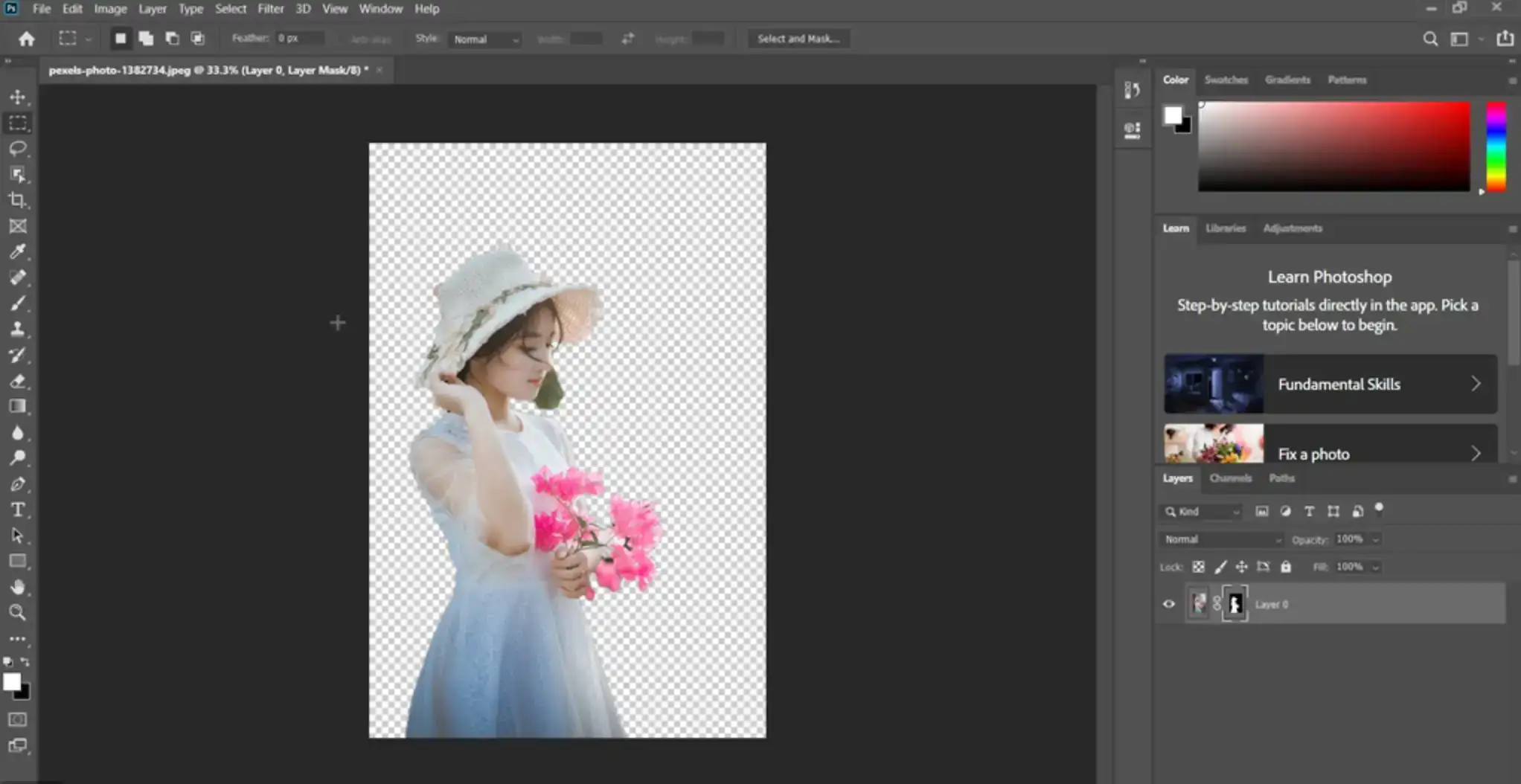Select the Path Selection tool
Viewport: 1521px width, 784px height.
(x=18, y=536)
